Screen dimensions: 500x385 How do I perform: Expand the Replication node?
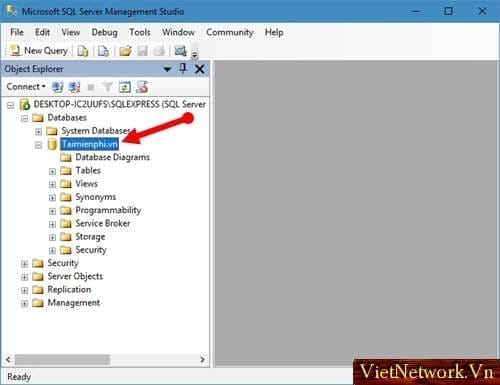tap(24, 290)
